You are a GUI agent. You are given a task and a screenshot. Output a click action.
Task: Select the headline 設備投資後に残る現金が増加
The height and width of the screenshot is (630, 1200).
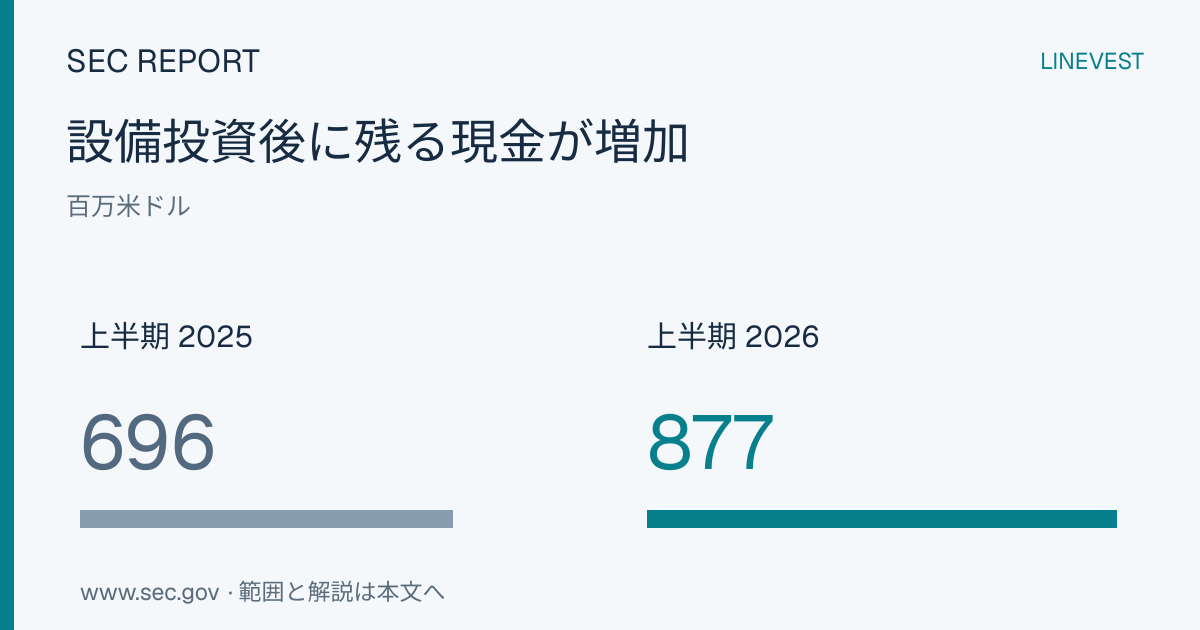point(378,142)
